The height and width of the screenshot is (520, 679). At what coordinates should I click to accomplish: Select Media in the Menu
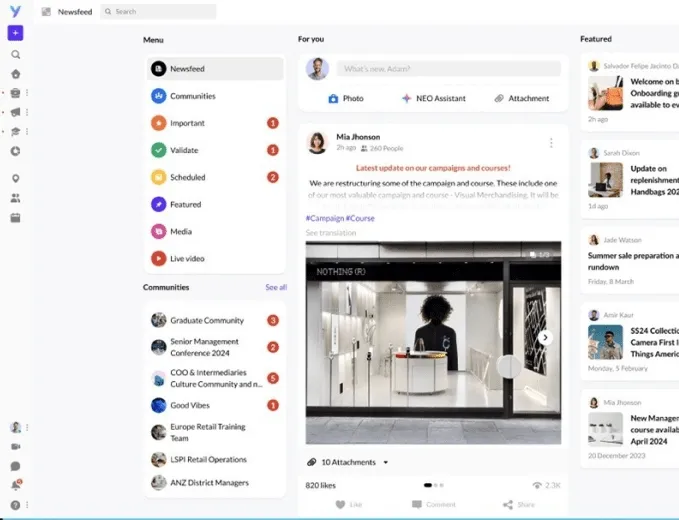coord(215,231)
